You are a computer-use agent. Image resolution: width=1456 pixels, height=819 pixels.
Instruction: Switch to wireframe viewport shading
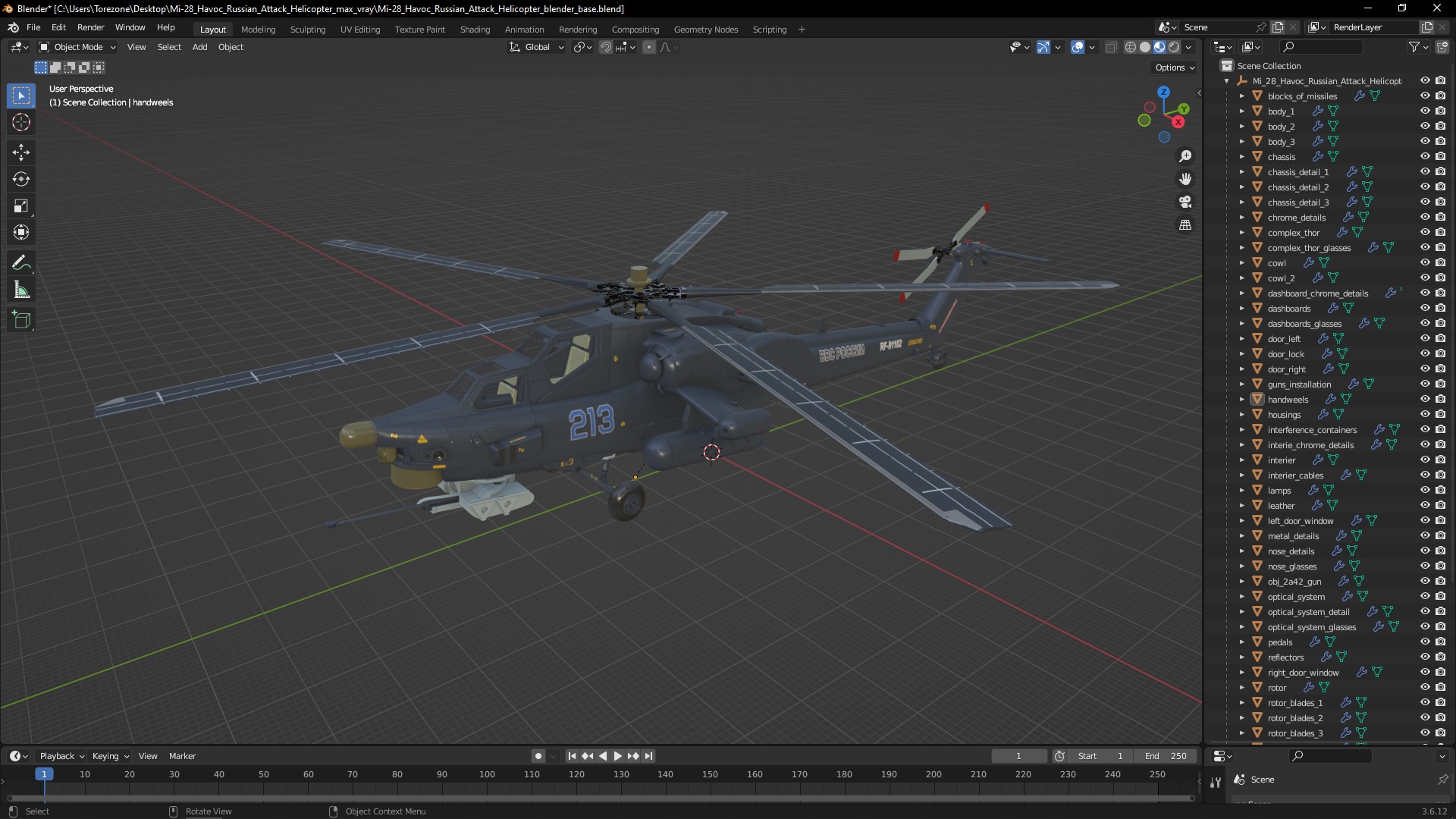point(1131,47)
